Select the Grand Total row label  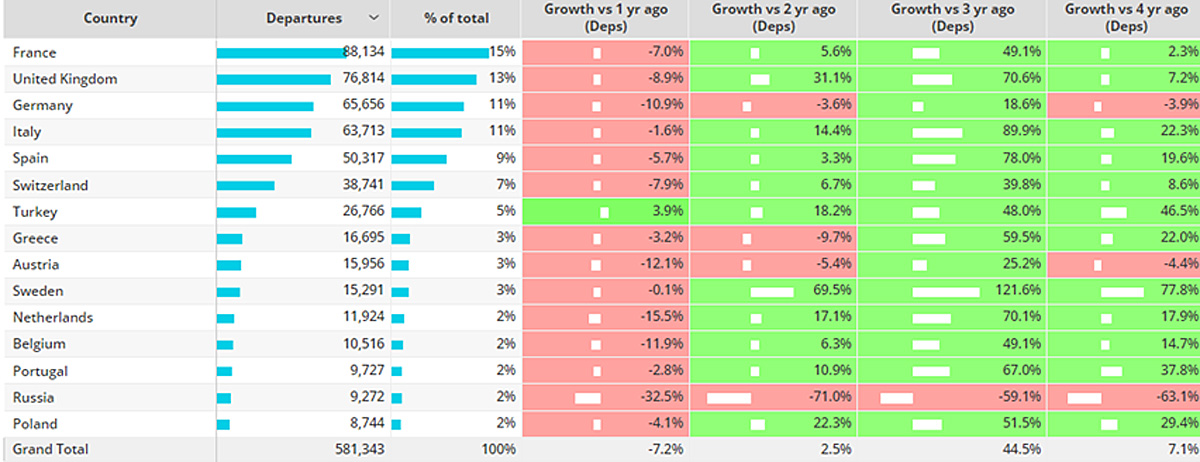click(x=51, y=449)
